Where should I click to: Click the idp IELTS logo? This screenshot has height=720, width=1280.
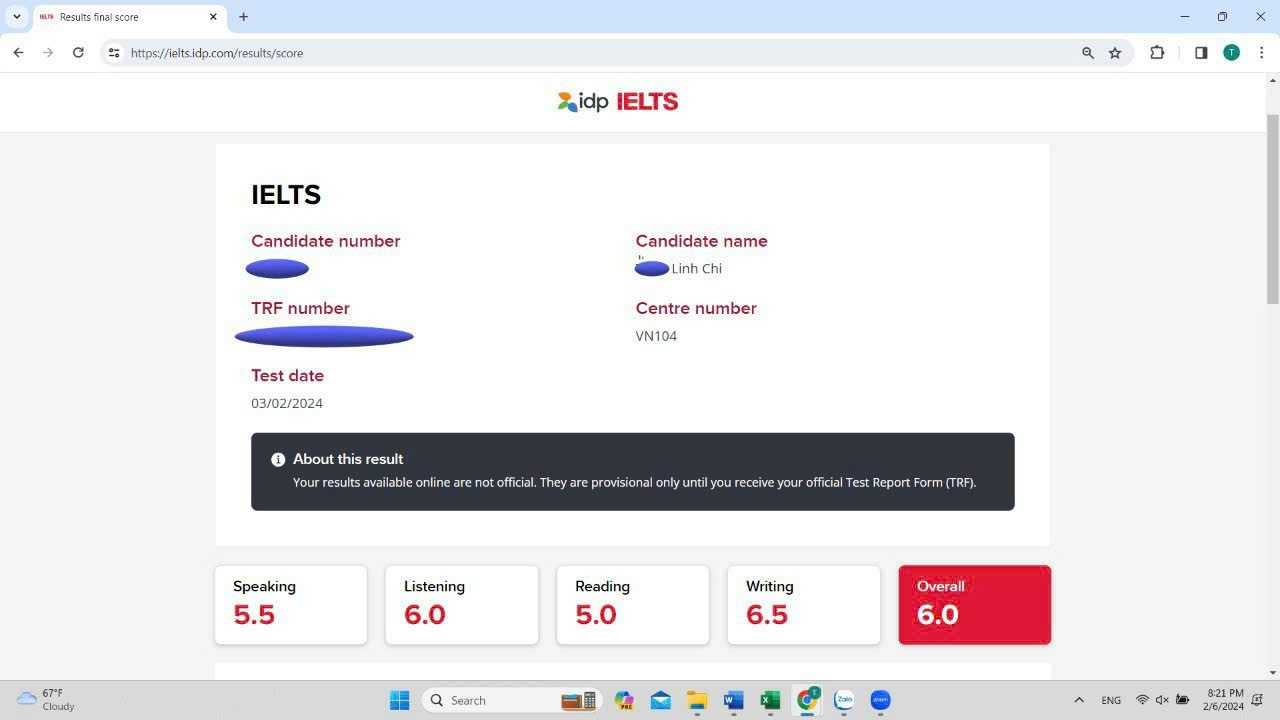tap(618, 101)
